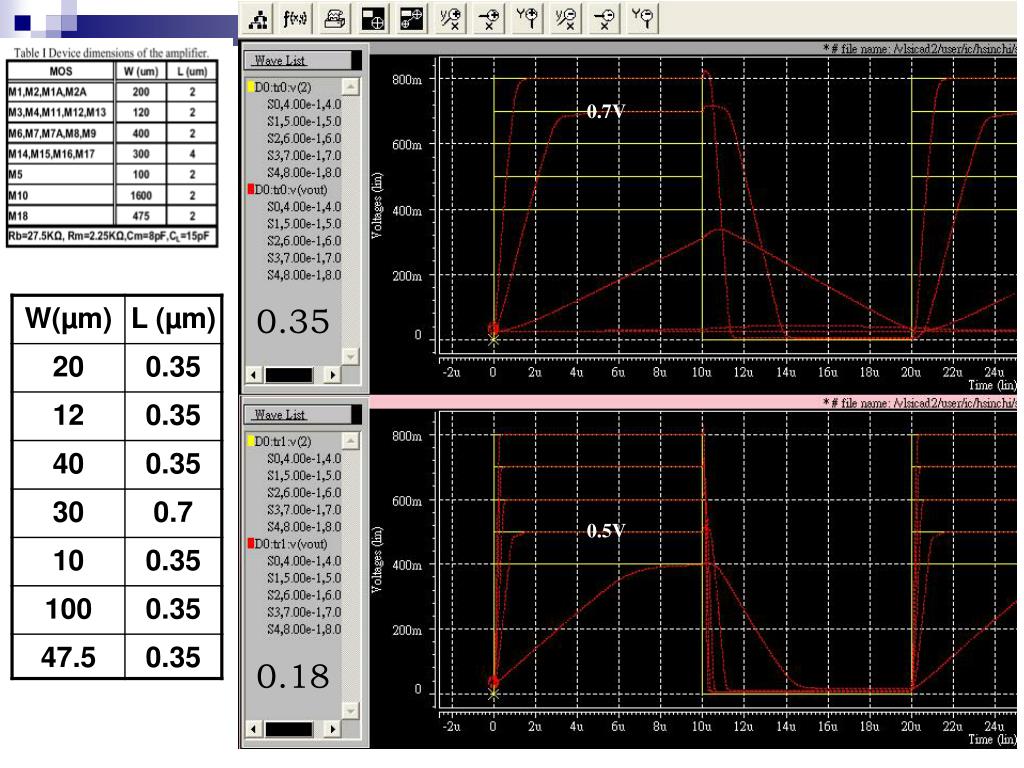Click the 0.7 length cell in the large table
The height and width of the screenshot is (768, 1024).
tap(173, 512)
